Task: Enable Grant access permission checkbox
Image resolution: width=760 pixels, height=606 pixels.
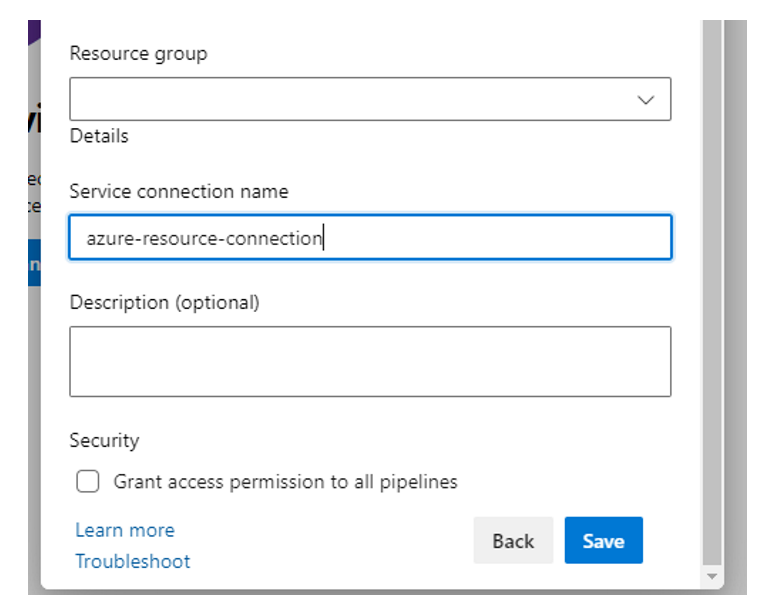Action: [88, 482]
